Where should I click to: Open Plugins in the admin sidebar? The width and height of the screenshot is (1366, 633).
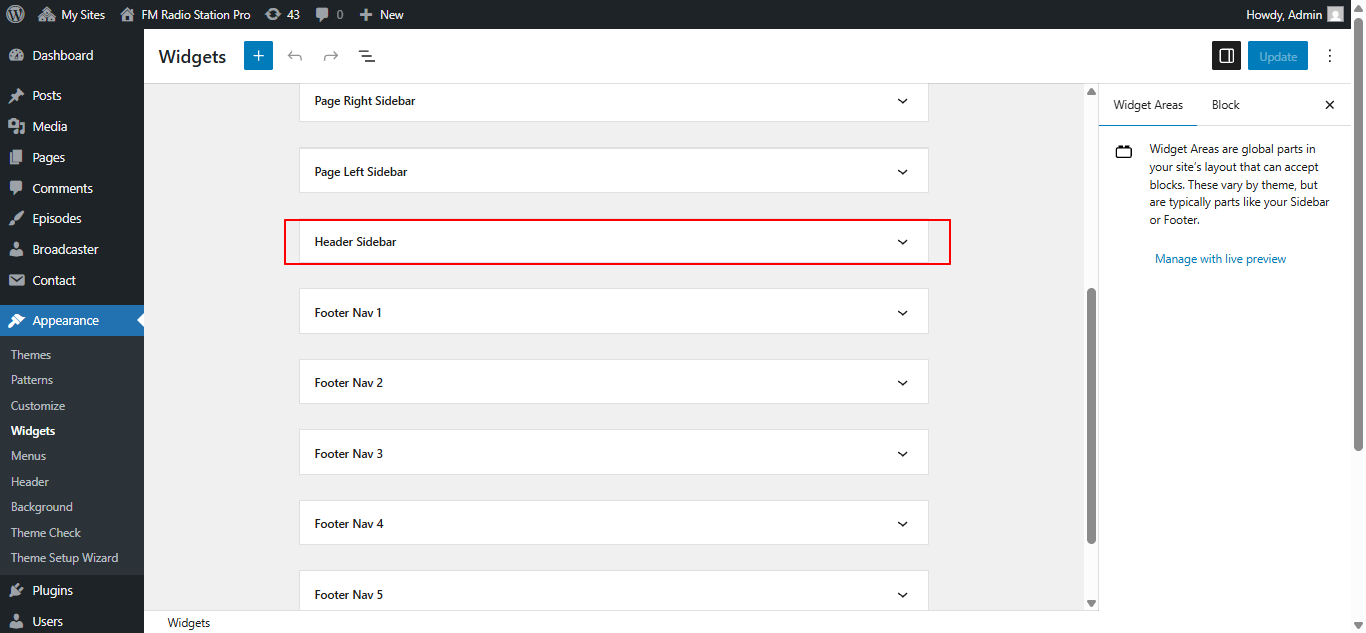pos(52,590)
